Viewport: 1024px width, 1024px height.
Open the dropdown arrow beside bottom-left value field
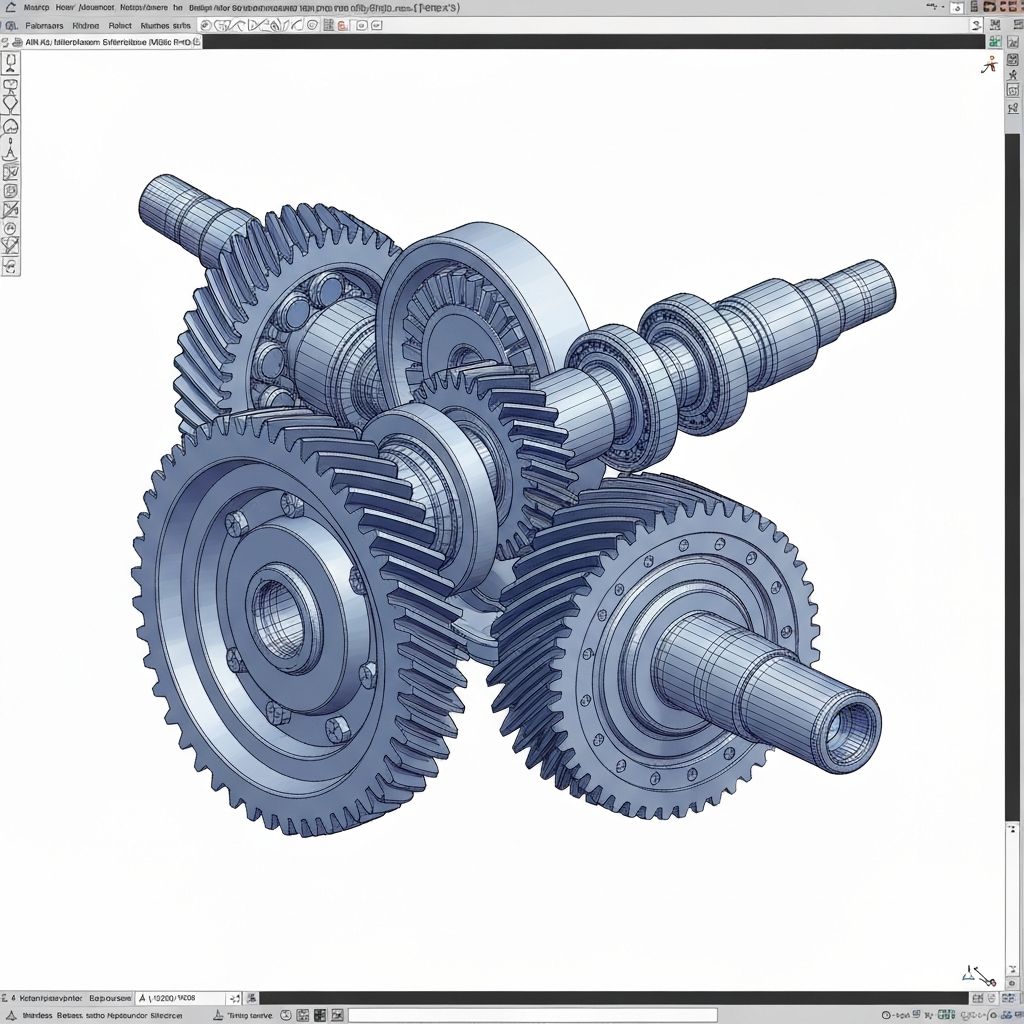pyautogui.click(x=234, y=998)
